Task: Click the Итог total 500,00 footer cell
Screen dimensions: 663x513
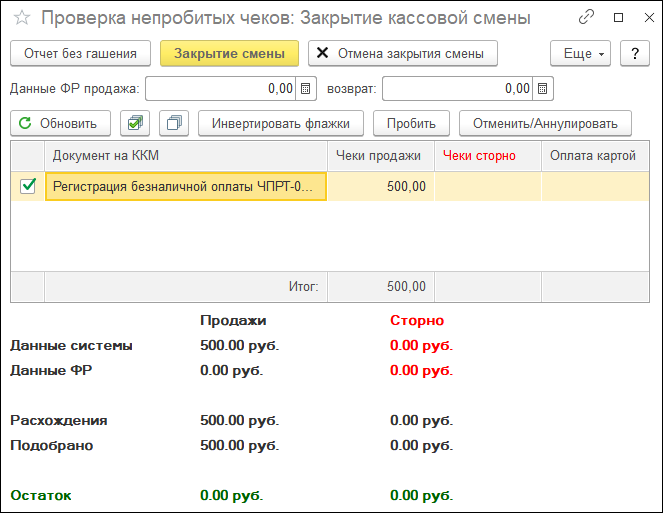Action: 381,286
